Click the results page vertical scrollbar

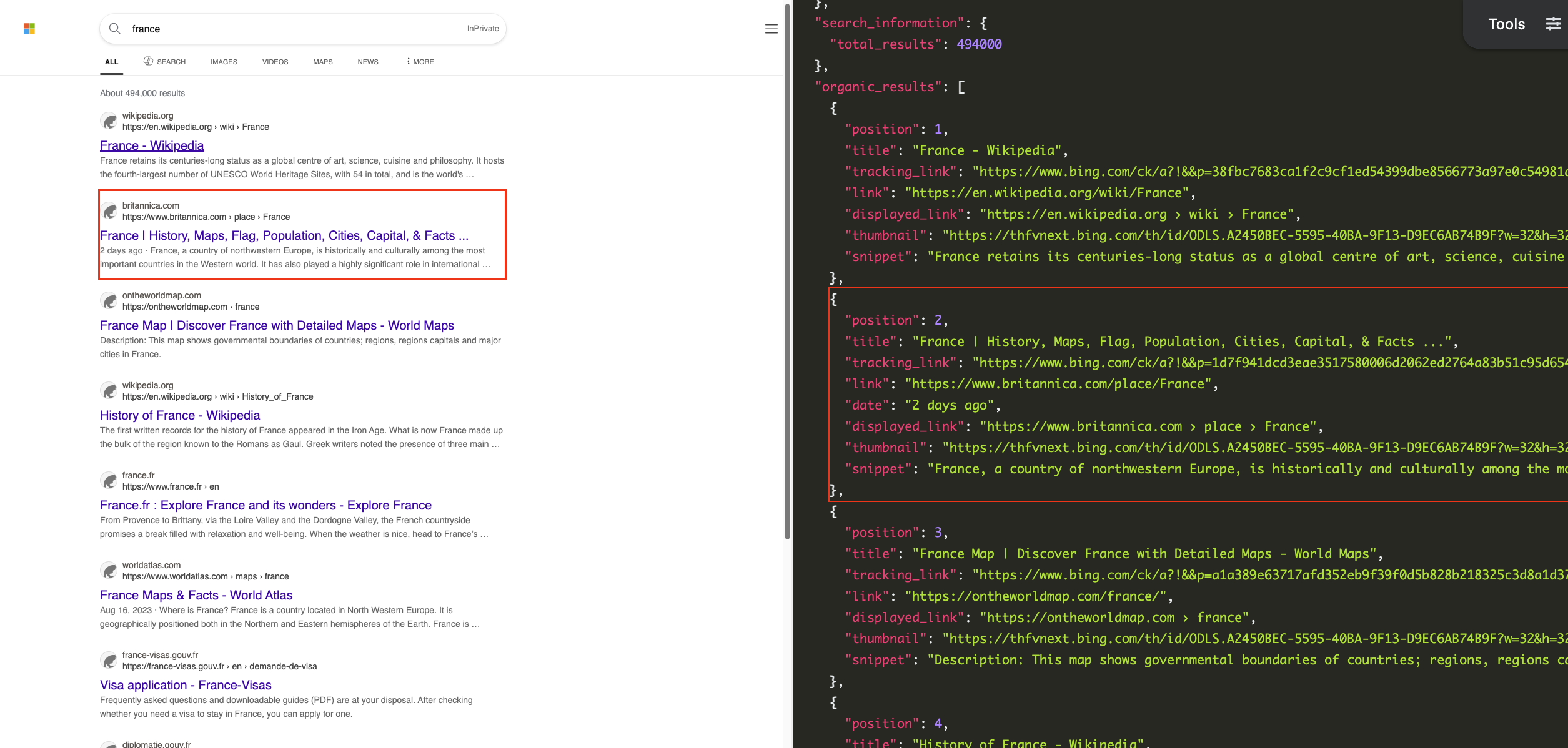(x=787, y=272)
